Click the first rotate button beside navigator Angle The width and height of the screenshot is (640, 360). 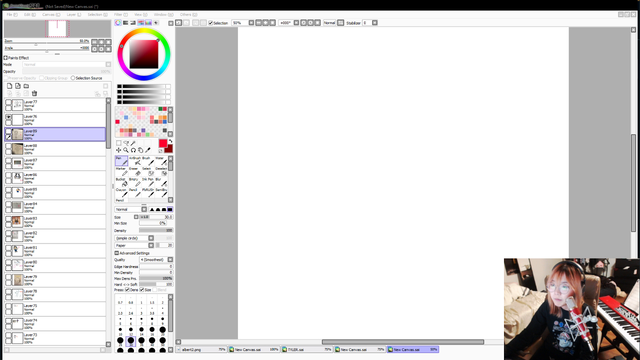tap(95, 49)
